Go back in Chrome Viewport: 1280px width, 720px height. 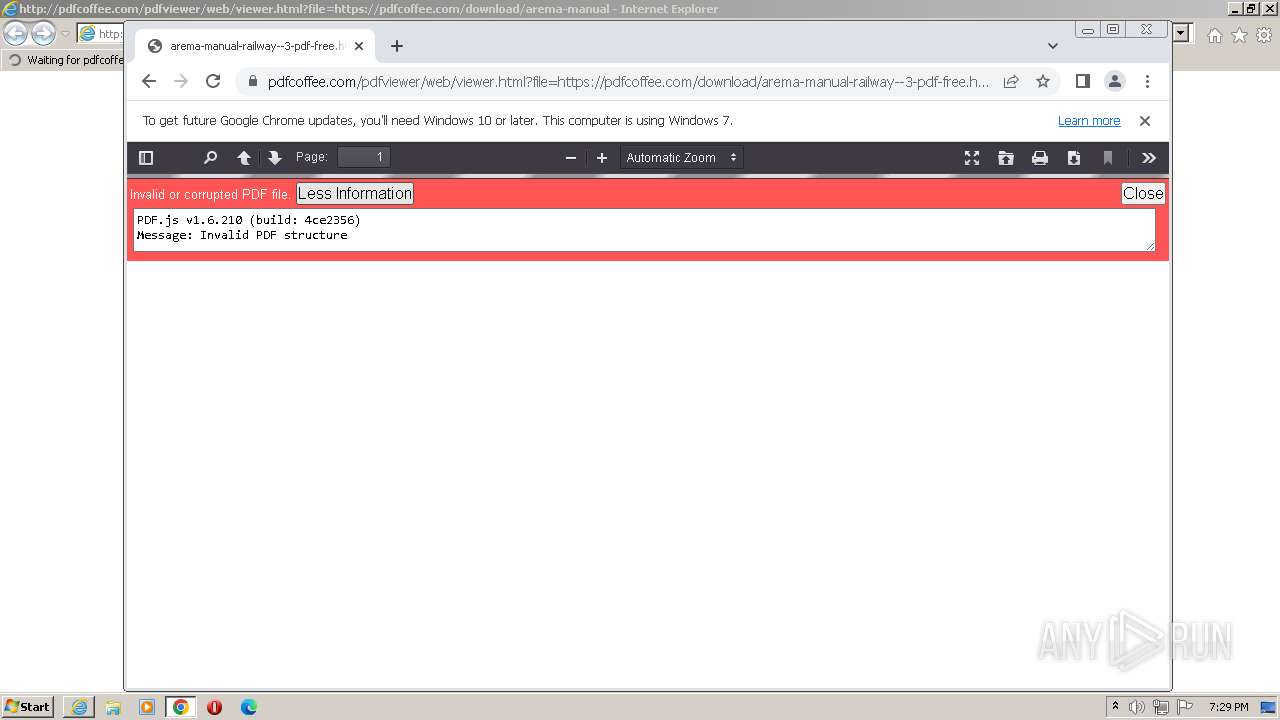point(149,82)
